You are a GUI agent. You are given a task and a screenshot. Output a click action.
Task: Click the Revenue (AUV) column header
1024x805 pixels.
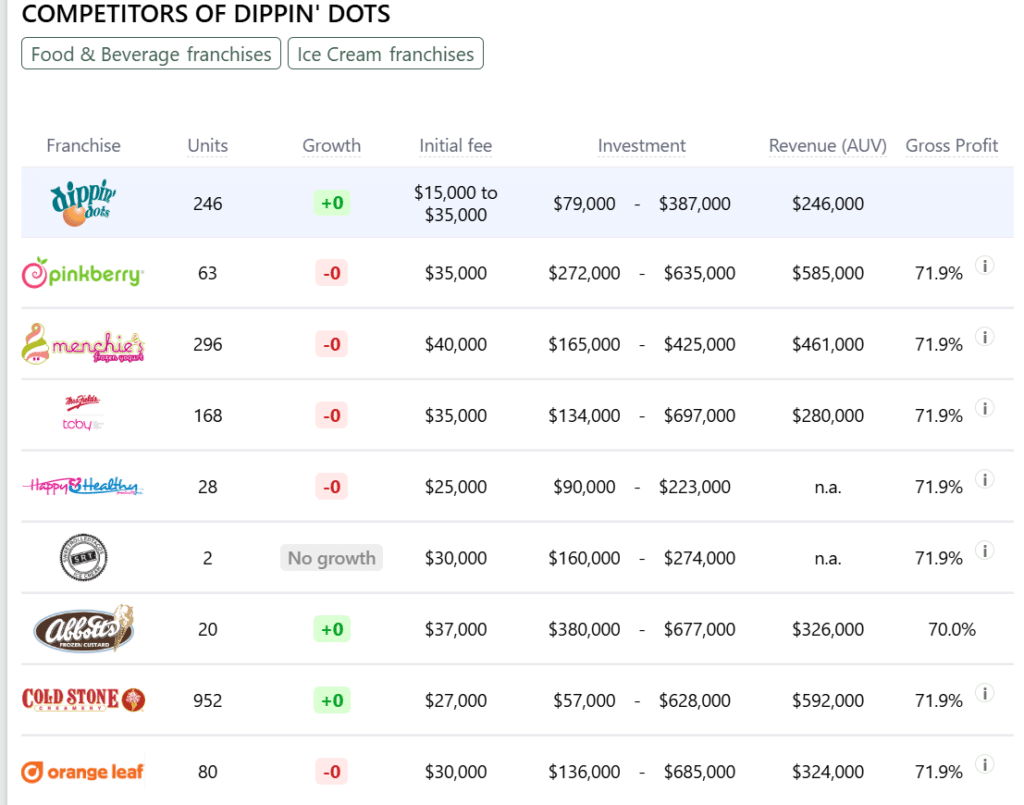click(x=827, y=146)
